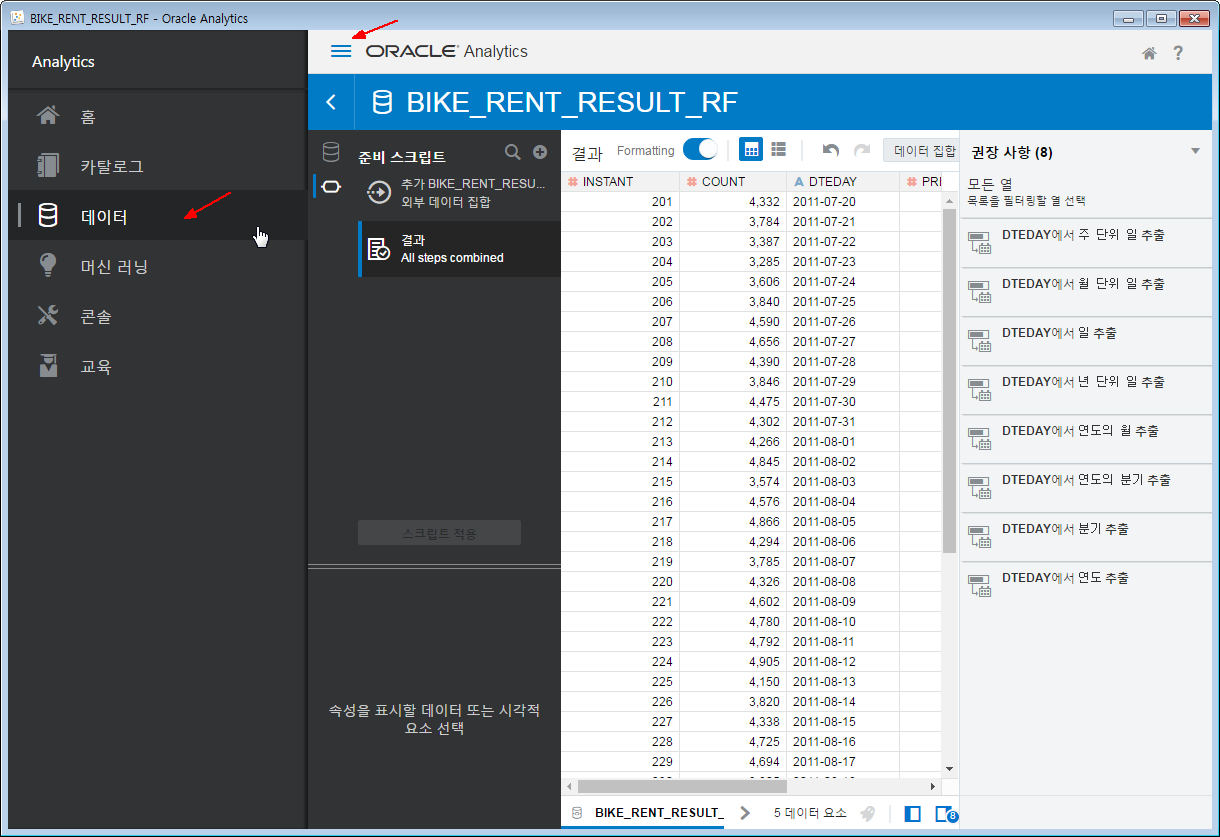Add a step with the plus icon
The height and width of the screenshot is (837, 1220).
click(540, 152)
